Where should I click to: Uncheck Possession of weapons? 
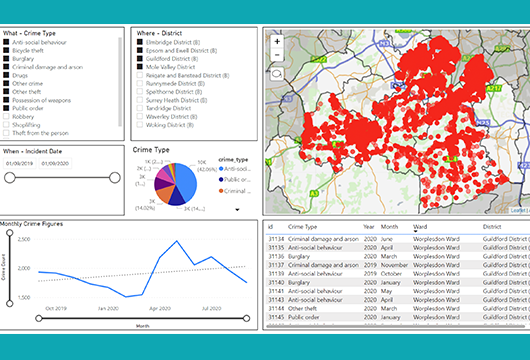6,100
